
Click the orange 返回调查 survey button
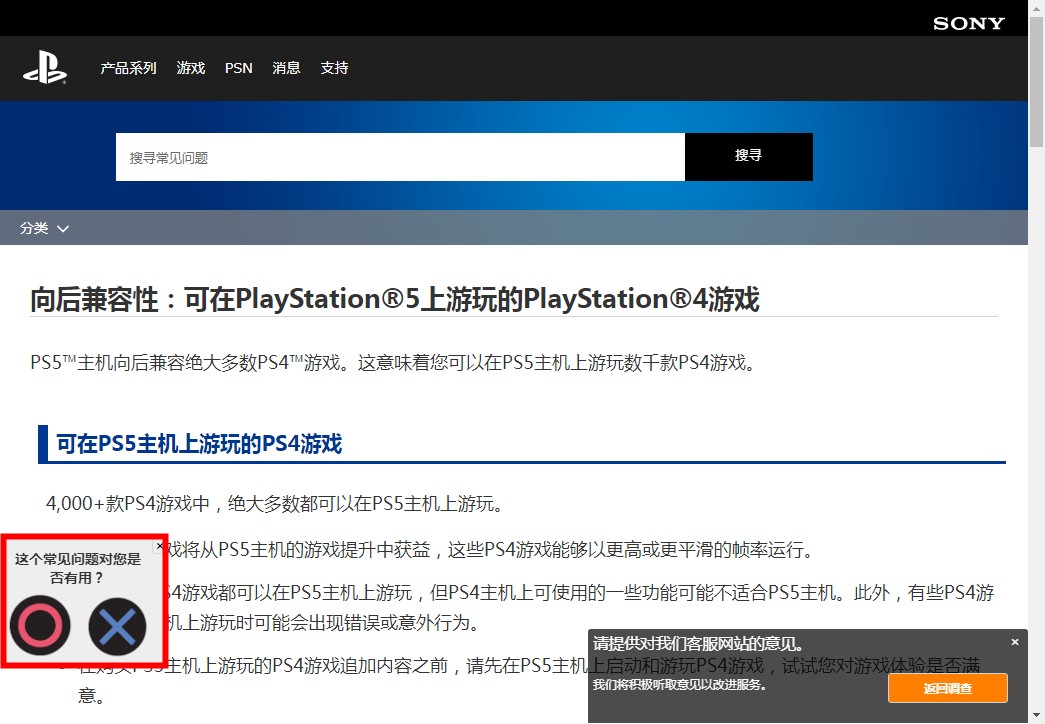point(948,688)
